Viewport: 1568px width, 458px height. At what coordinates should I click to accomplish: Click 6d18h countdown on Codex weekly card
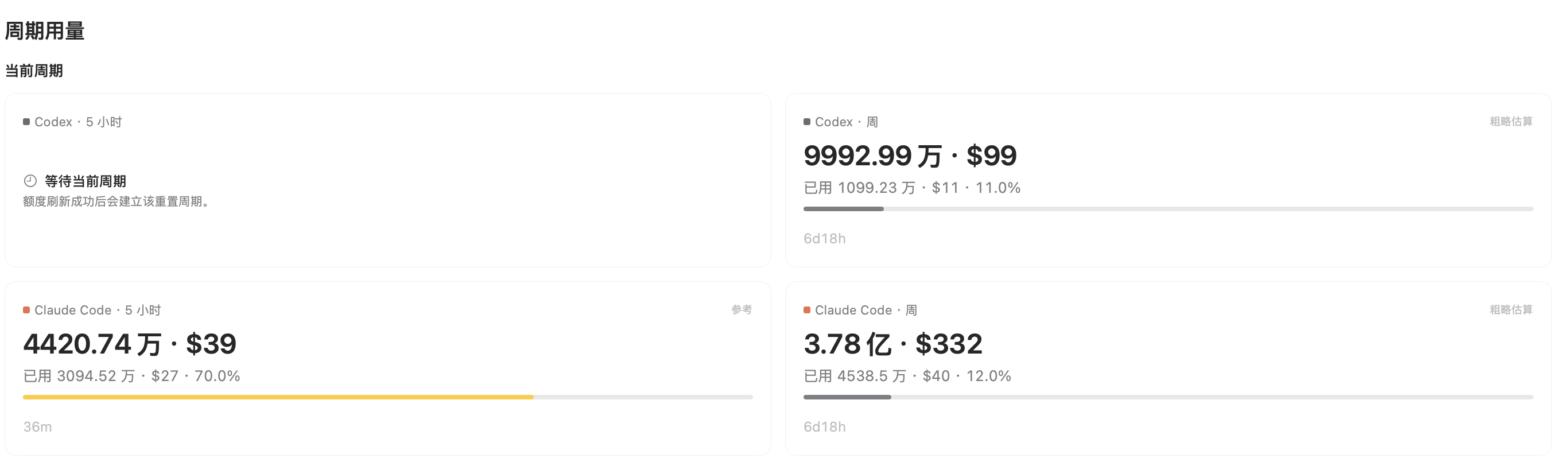pos(825,239)
